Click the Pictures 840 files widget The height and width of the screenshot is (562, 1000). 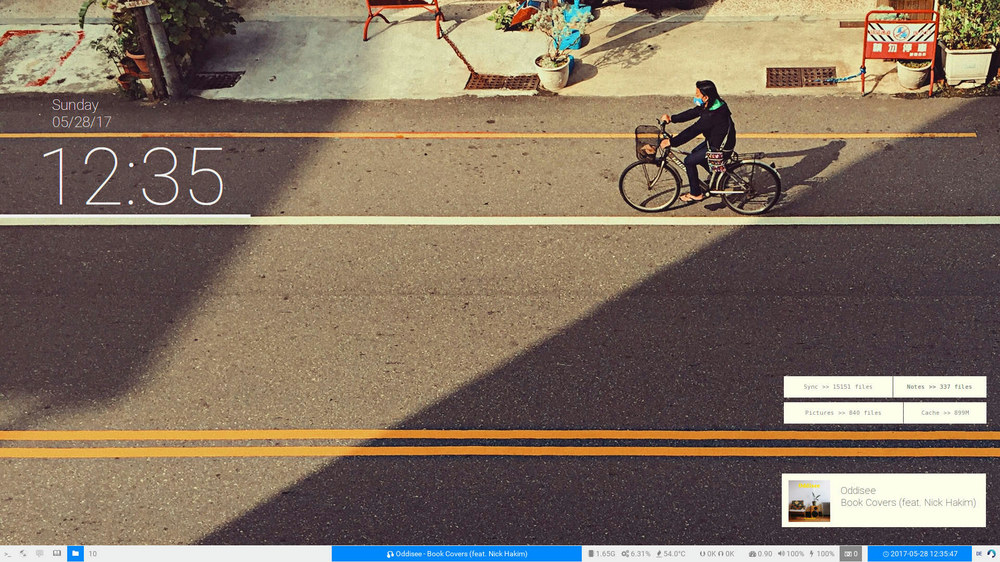[843, 413]
